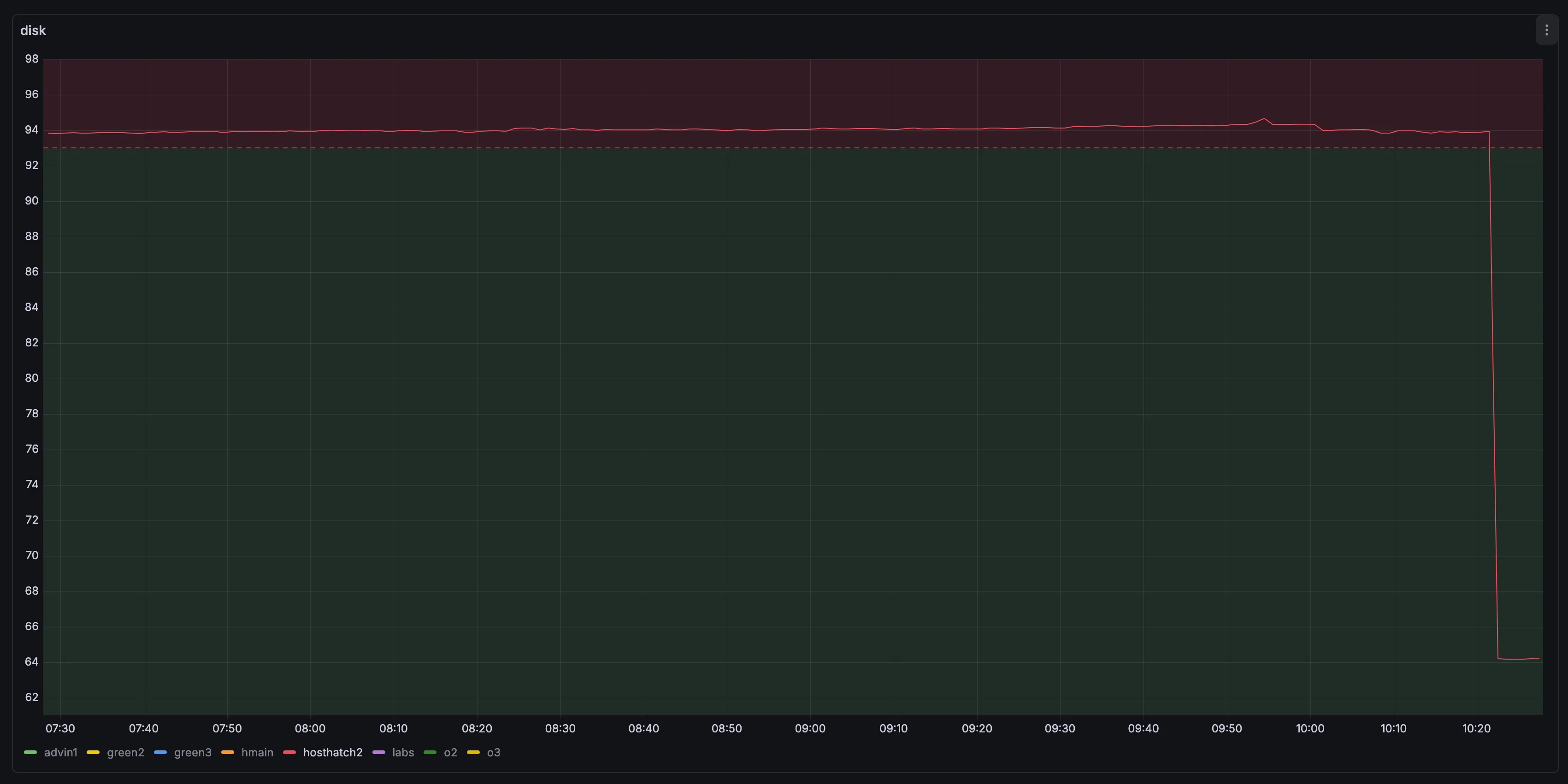Click the hosthatch2 red legend color marker

[x=290, y=752]
